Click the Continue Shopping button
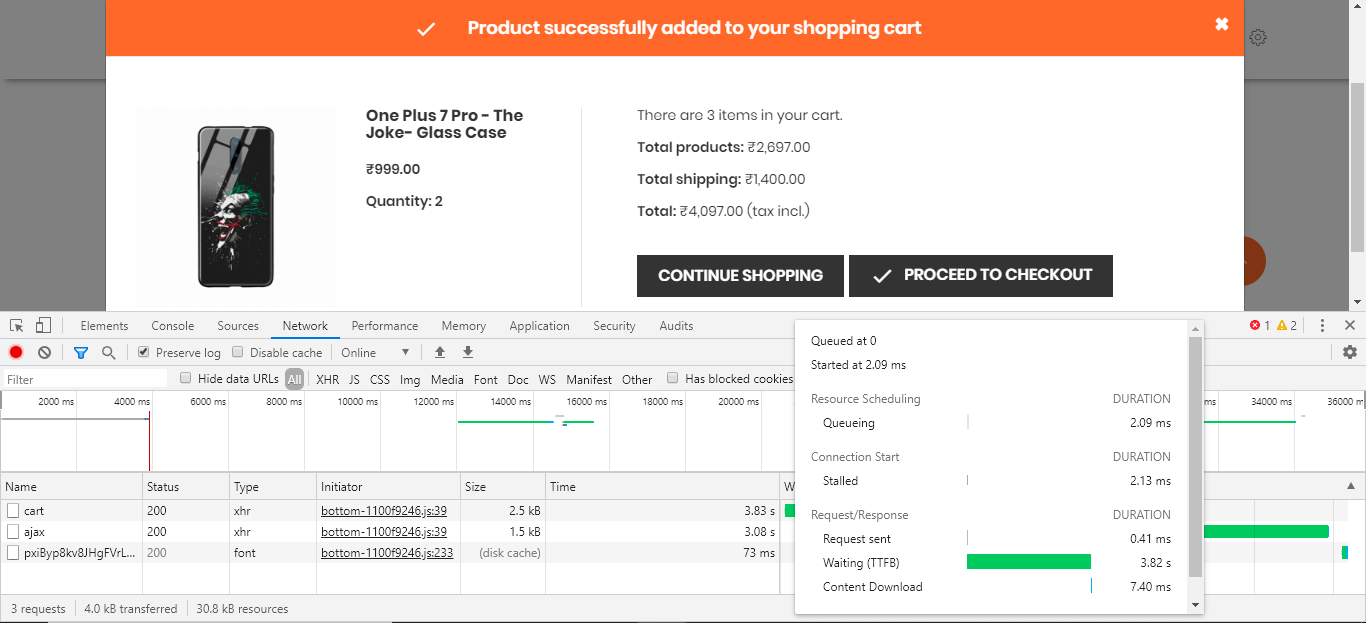The image size is (1366, 623). tap(740, 276)
